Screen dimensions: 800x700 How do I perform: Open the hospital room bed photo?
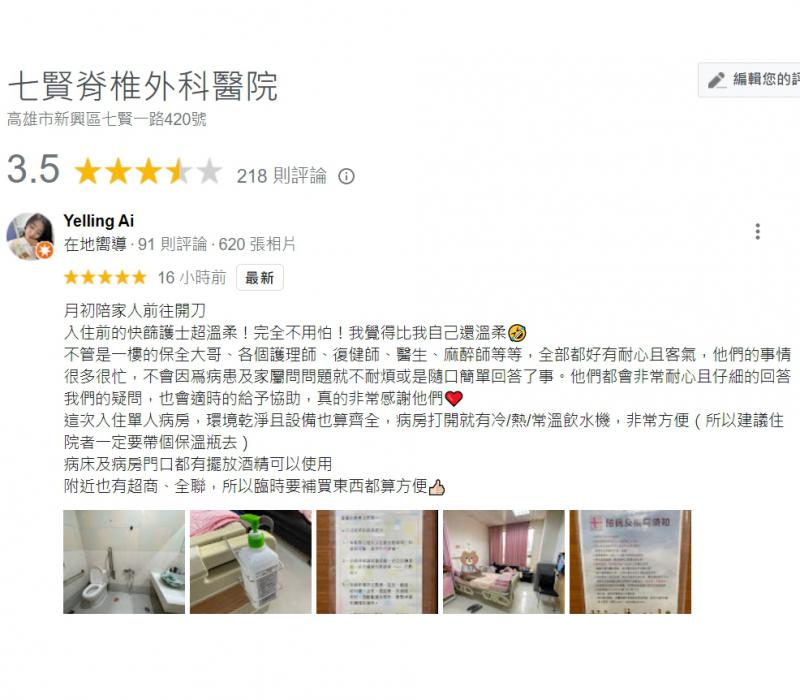coord(504,562)
